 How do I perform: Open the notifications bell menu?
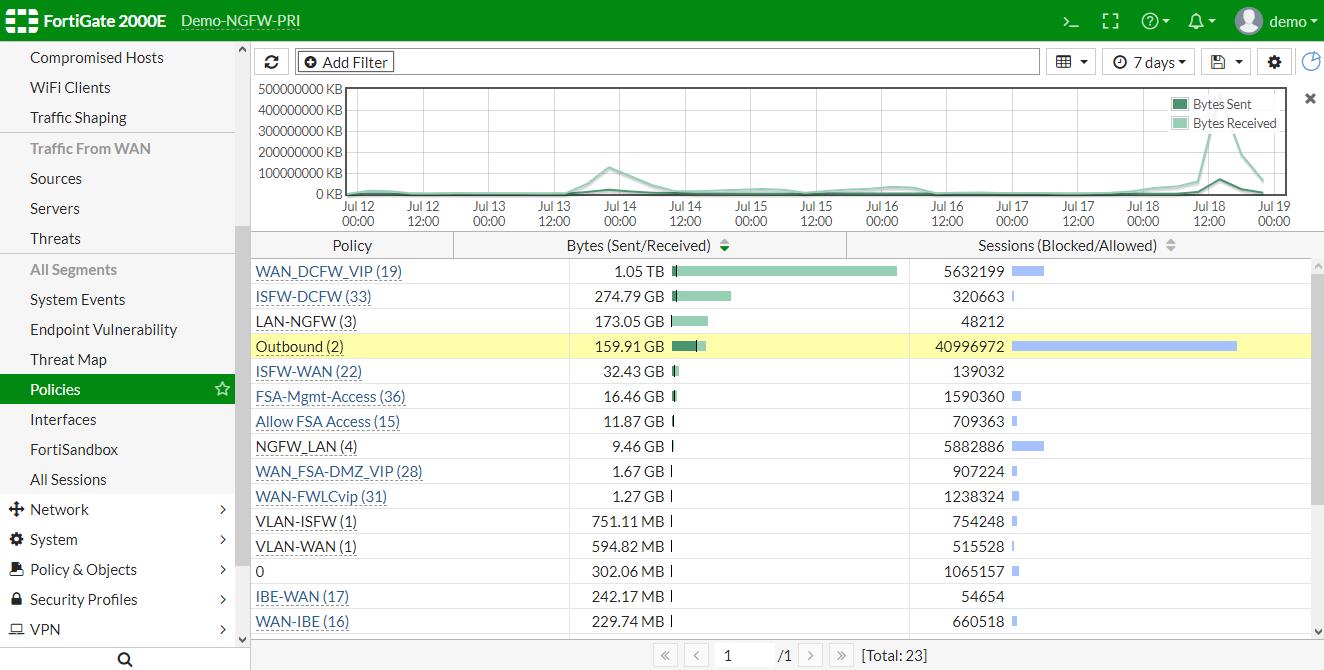click(1201, 21)
